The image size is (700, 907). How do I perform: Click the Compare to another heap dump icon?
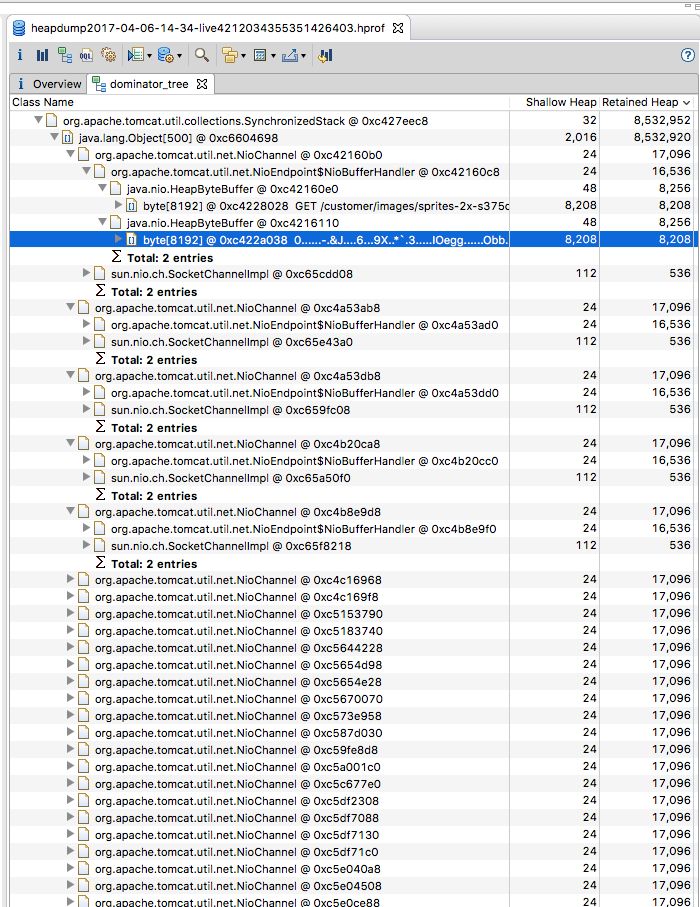325,55
